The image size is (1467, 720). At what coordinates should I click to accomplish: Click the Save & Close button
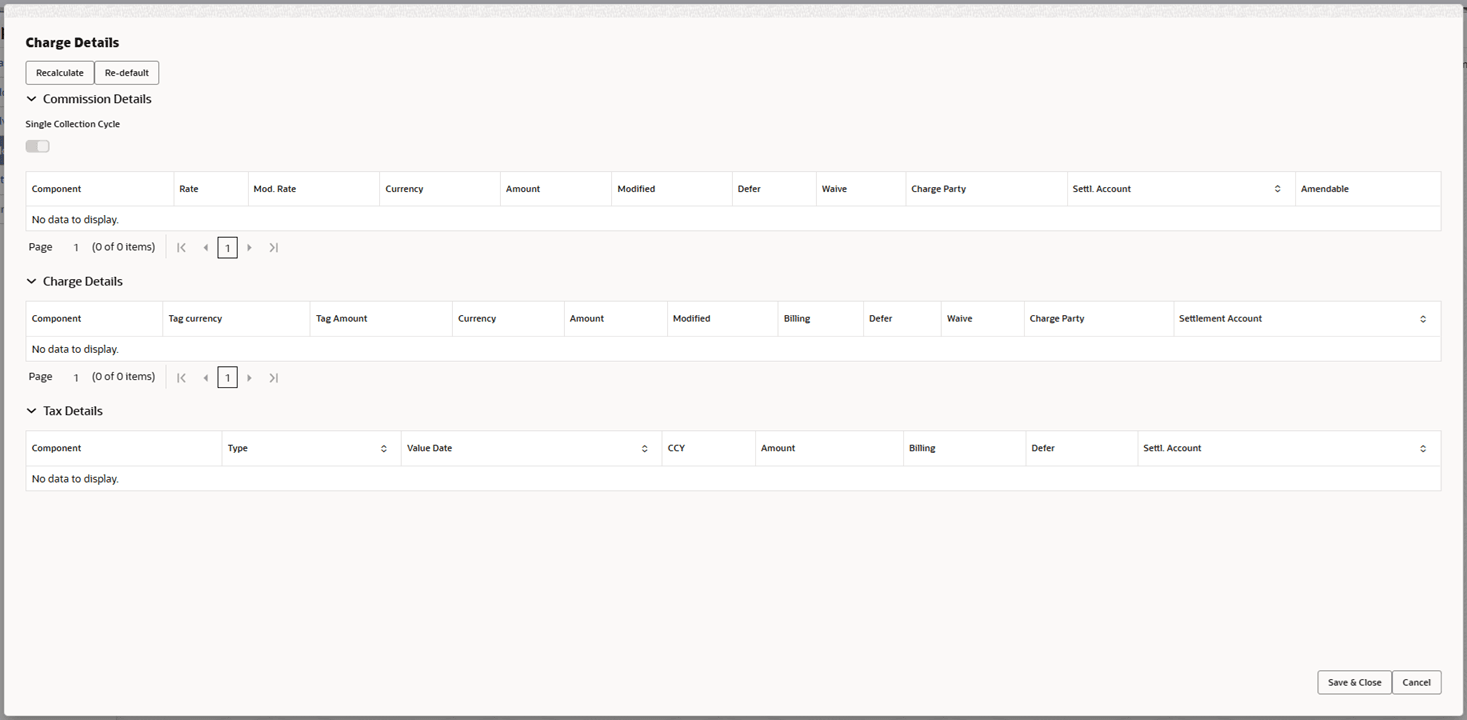pos(1353,682)
